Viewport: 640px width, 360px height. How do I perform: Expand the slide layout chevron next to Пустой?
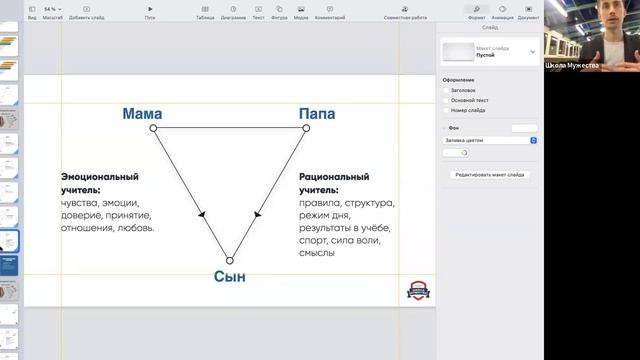[532, 52]
